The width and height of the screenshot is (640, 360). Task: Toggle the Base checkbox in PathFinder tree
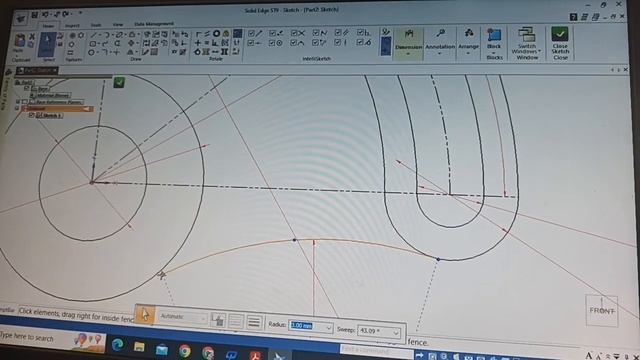(x=27, y=88)
